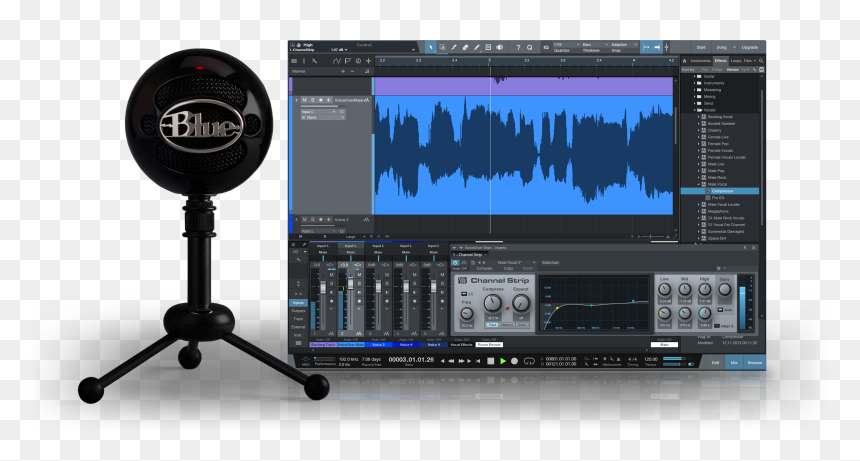Click the Upgrade button

coord(750,47)
